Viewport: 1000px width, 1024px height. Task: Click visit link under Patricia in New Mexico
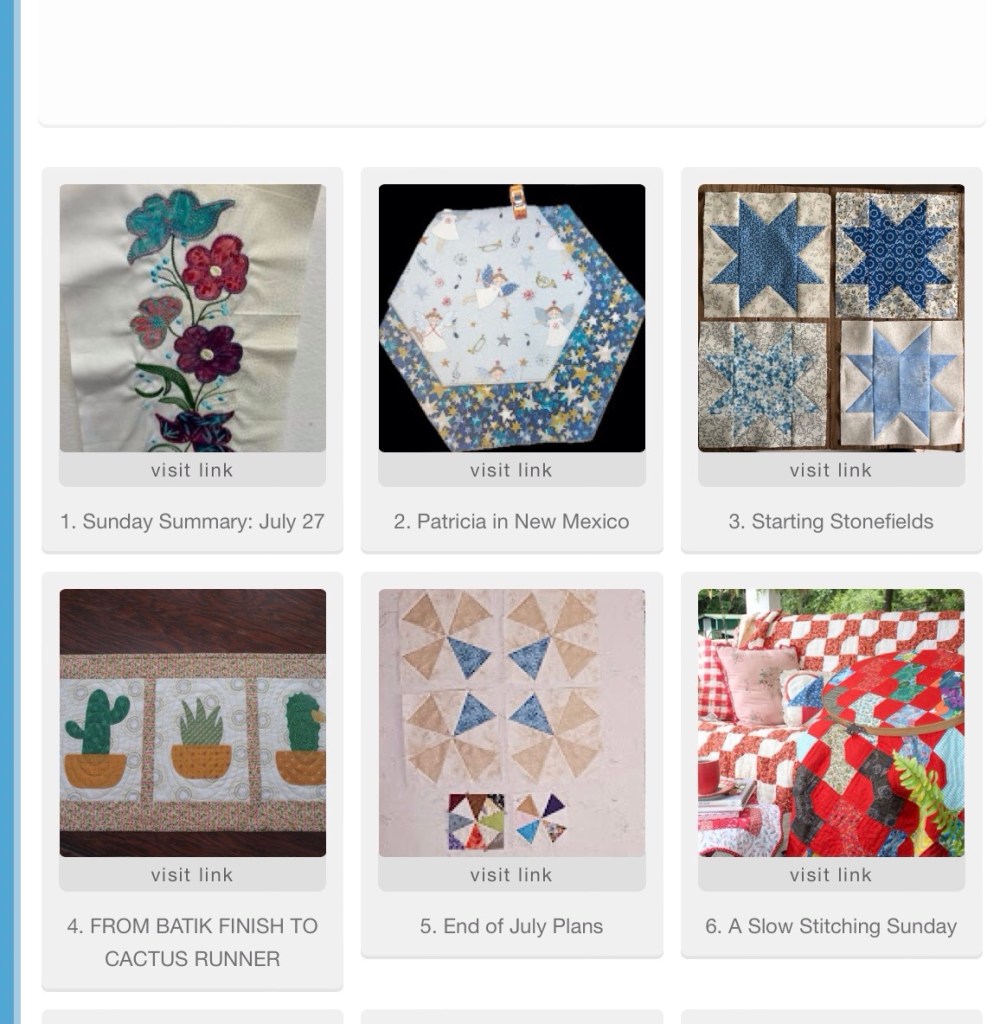click(x=511, y=470)
